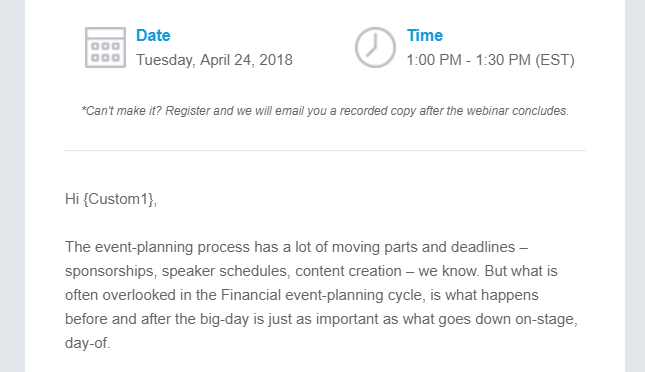Screen dimensions: 645x372
Task: Click the horizontal divider line
Action: point(325,151)
